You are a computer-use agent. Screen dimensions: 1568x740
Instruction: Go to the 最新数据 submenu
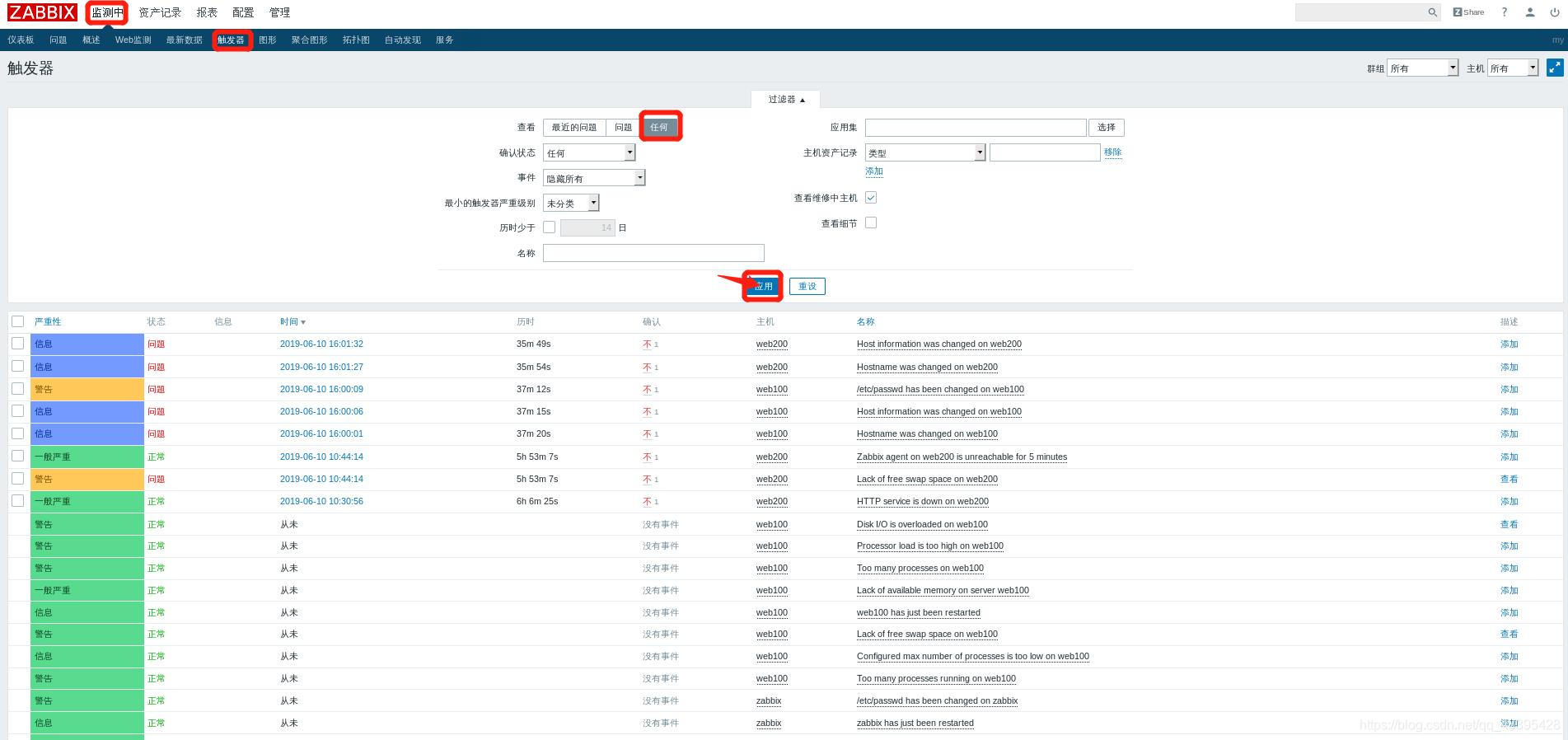(x=184, y=40)
